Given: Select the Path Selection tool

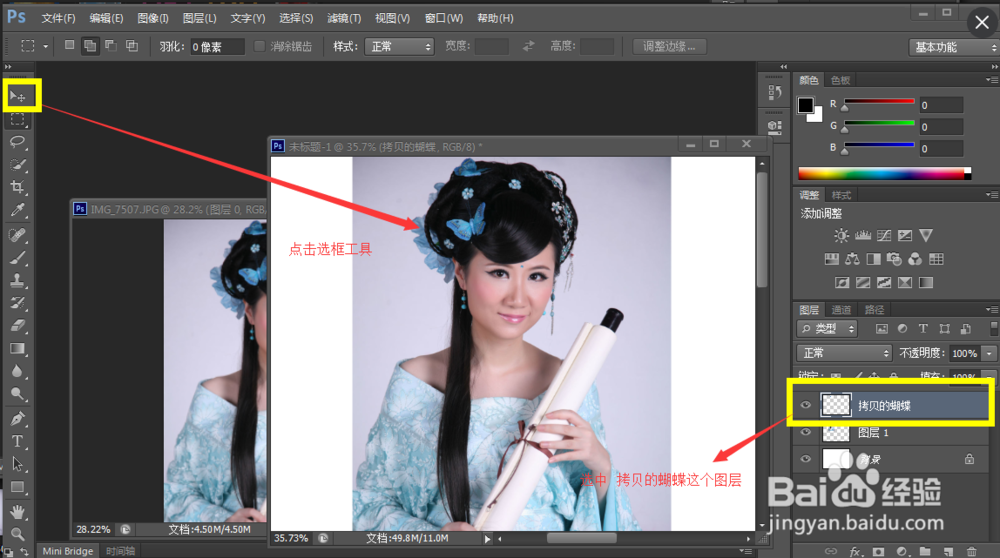Looking at the screenshot, I should click(18, 464).
